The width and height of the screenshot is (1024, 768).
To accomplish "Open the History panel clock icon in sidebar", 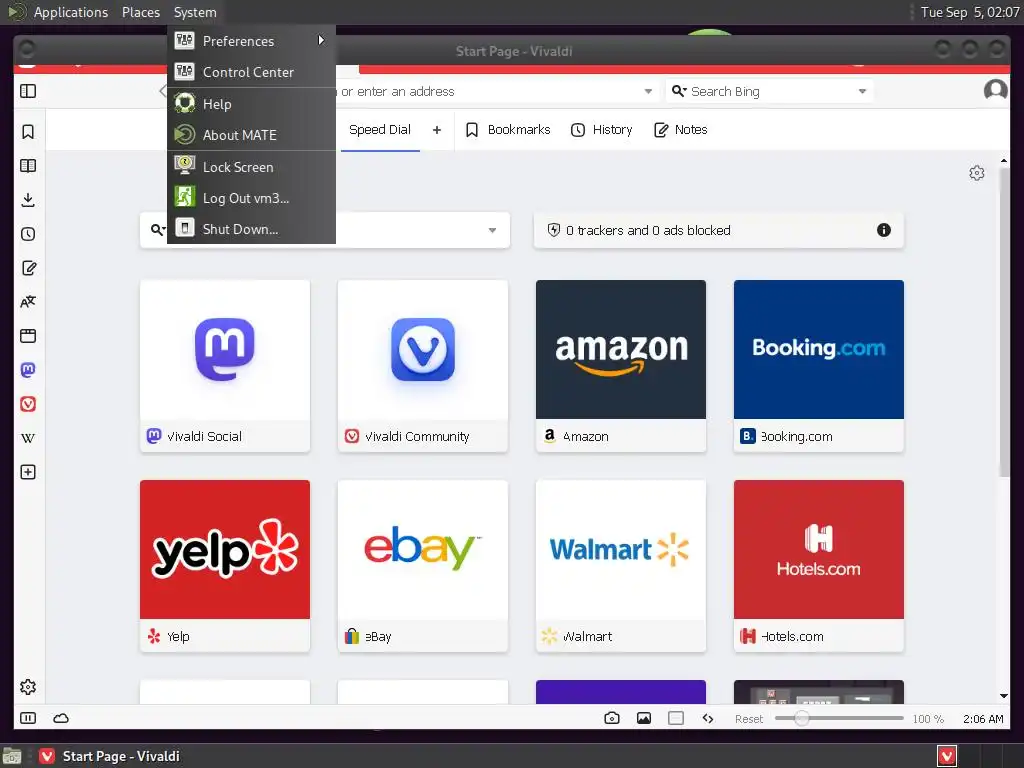I will point(28,234).
